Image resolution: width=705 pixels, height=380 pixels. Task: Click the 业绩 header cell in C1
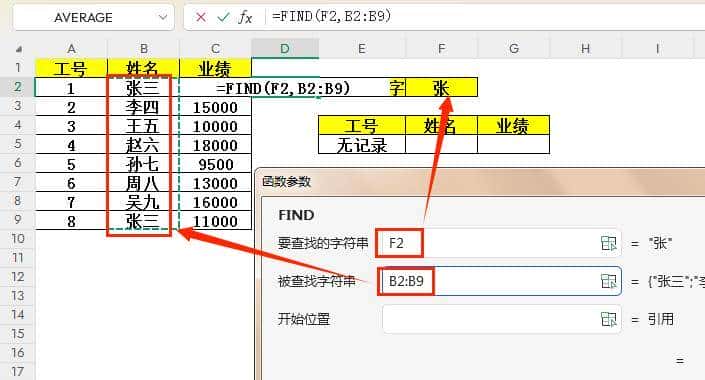(215, 68)
